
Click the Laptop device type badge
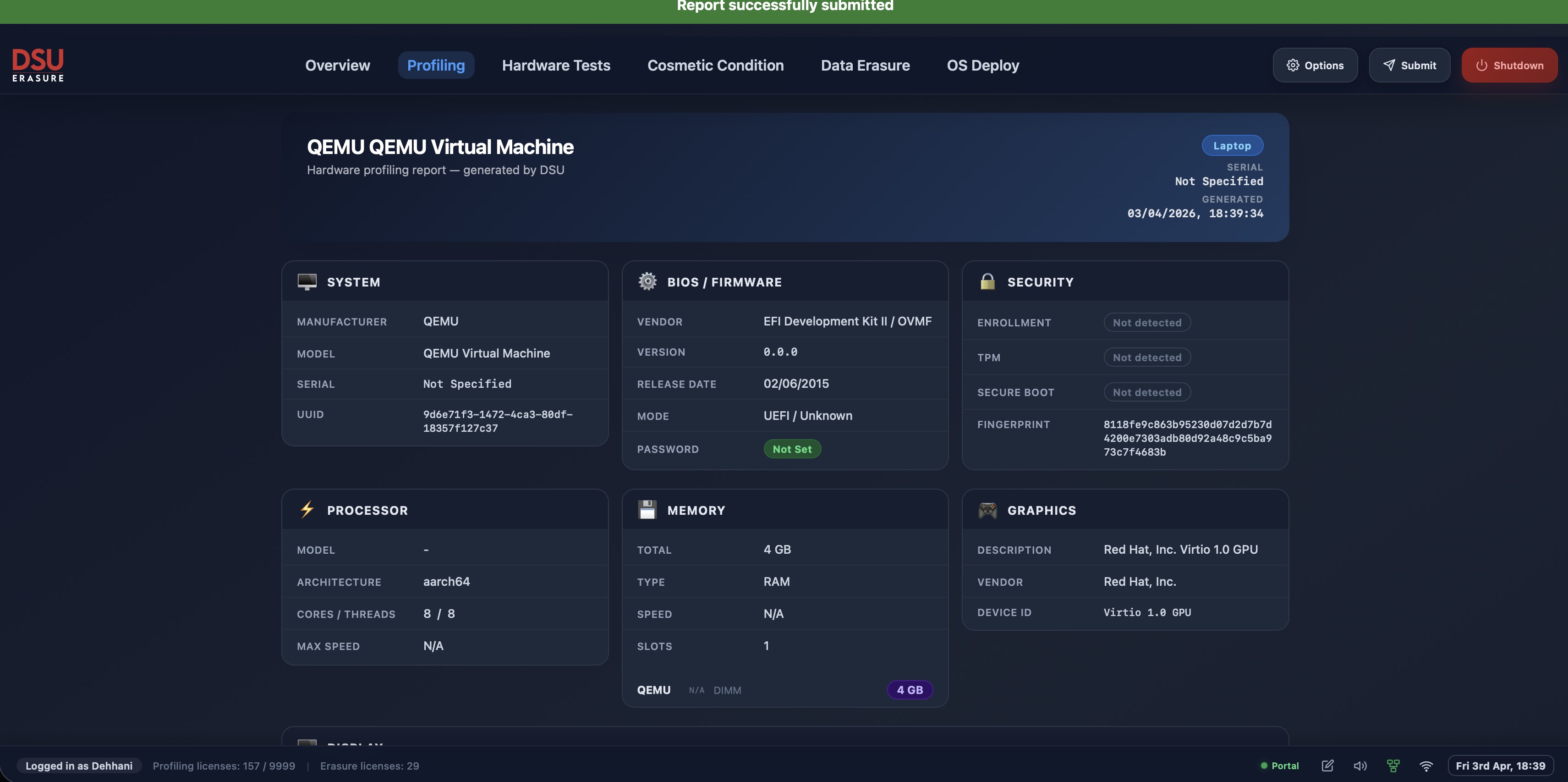click(1232, 146)
